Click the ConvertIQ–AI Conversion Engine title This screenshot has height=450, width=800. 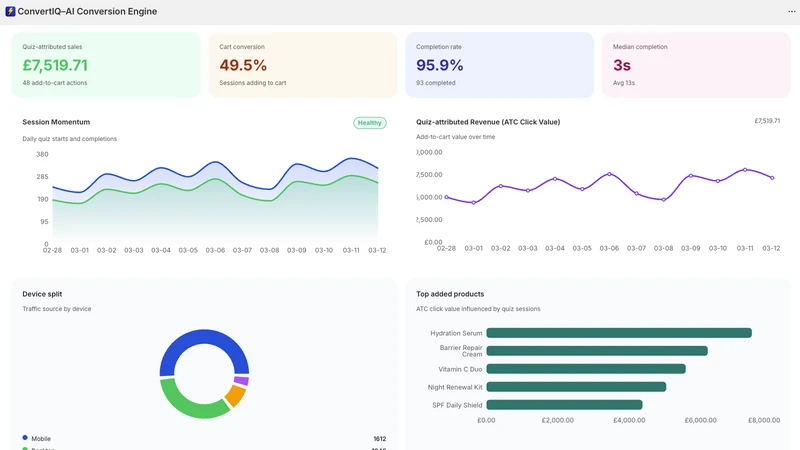click(87, 11)
